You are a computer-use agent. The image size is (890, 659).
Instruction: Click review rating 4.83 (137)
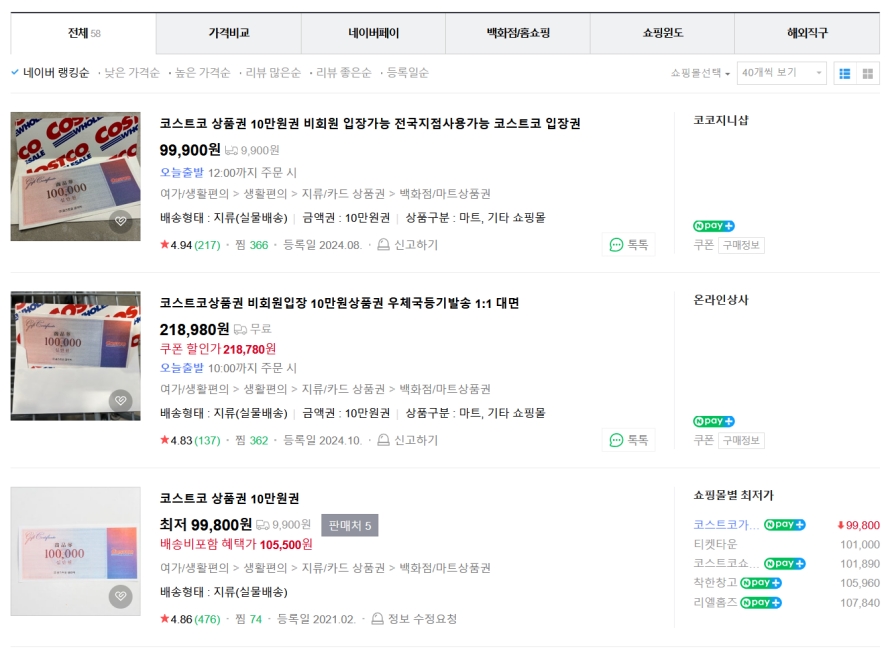(190, 440)
